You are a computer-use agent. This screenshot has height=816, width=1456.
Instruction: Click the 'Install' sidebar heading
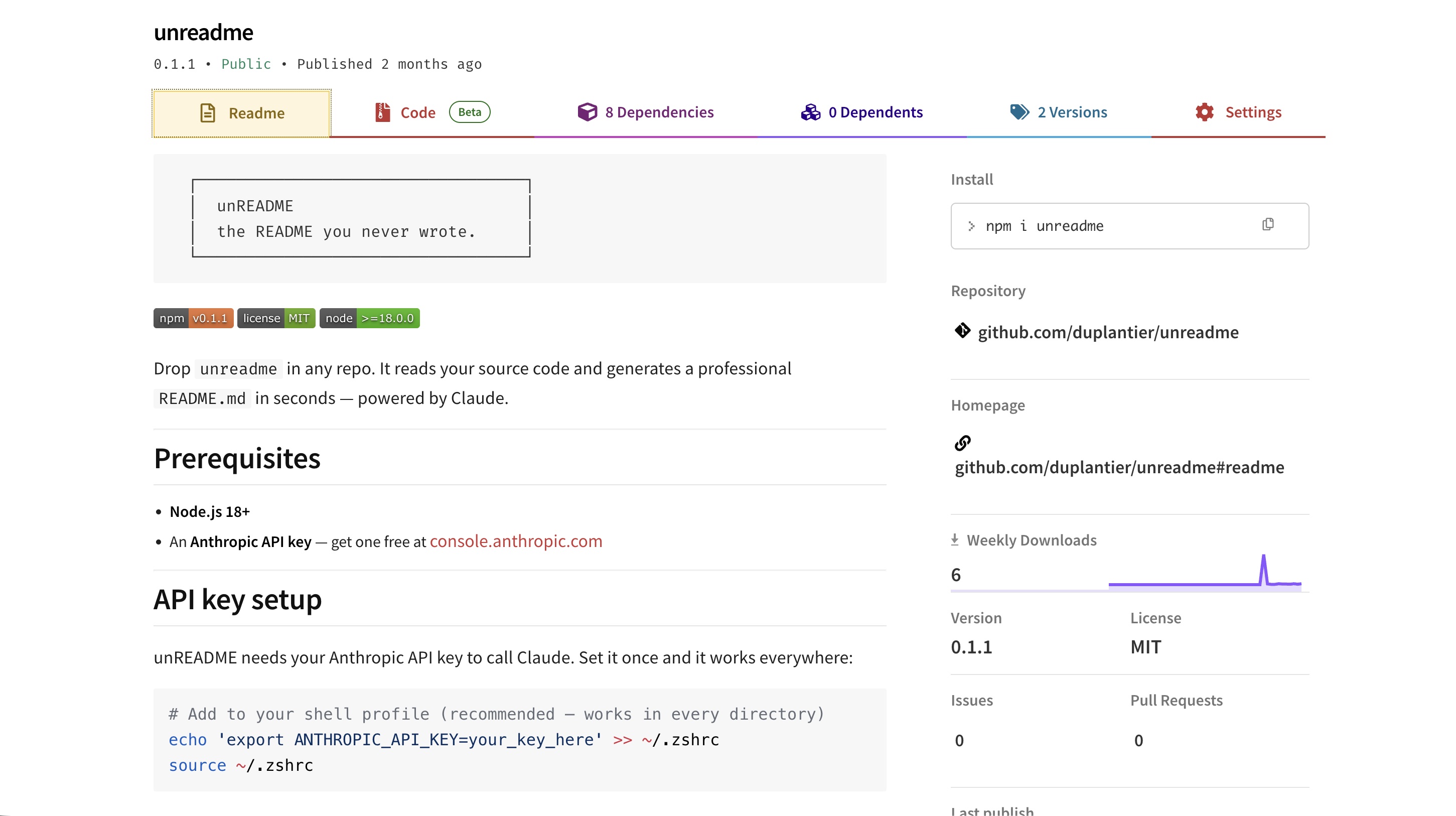972,179
